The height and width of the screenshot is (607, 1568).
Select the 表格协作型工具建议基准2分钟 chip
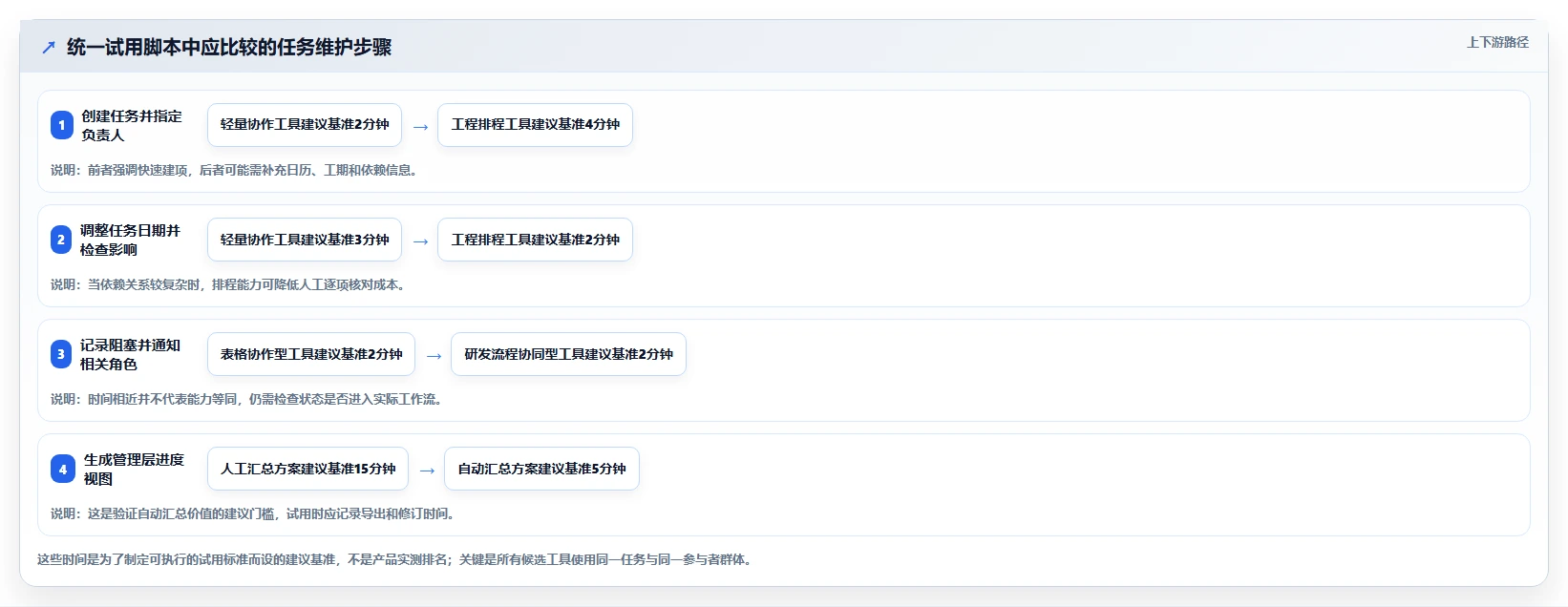311,354
